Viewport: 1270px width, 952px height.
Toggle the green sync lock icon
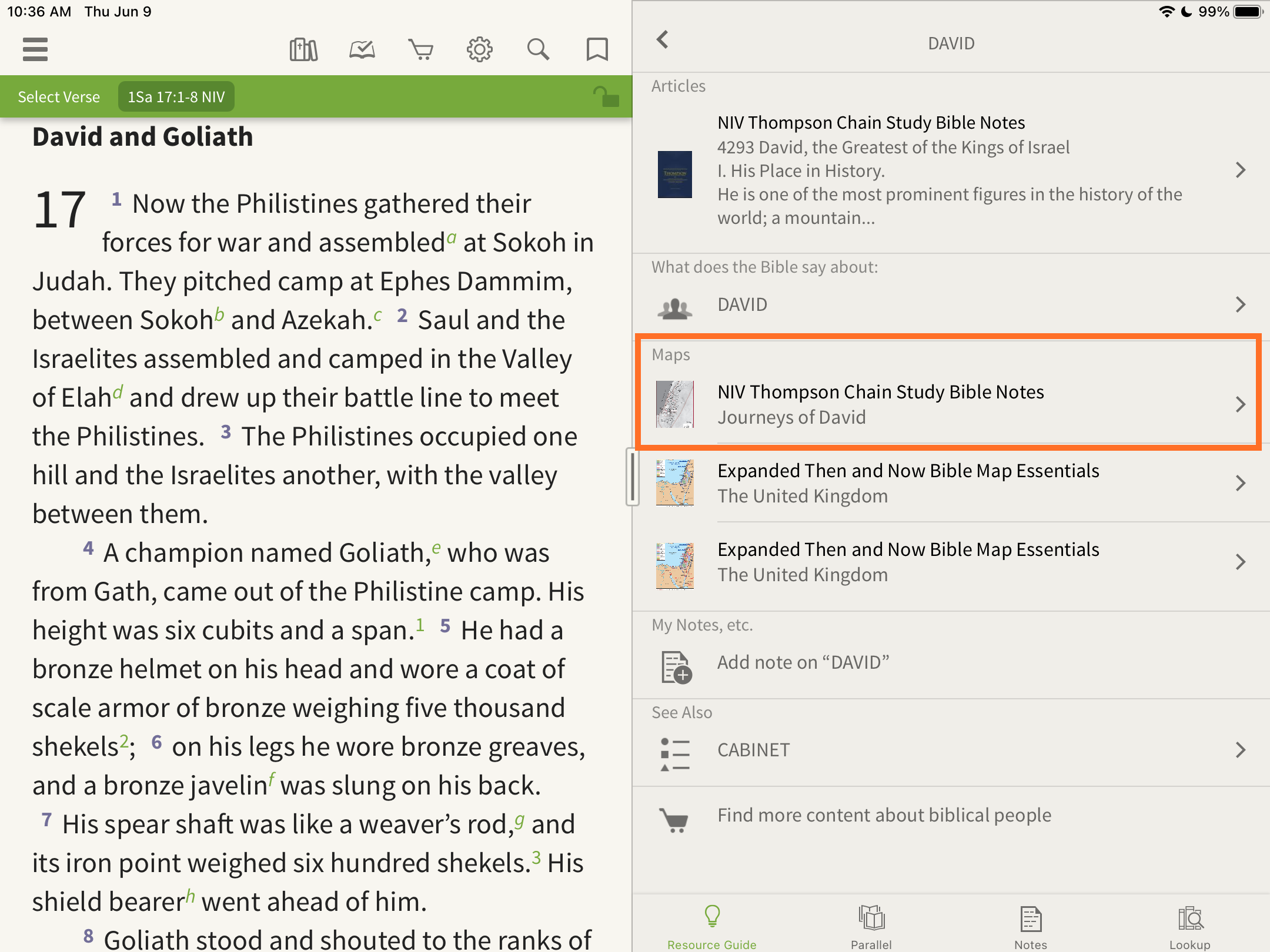tap(606, 96)
